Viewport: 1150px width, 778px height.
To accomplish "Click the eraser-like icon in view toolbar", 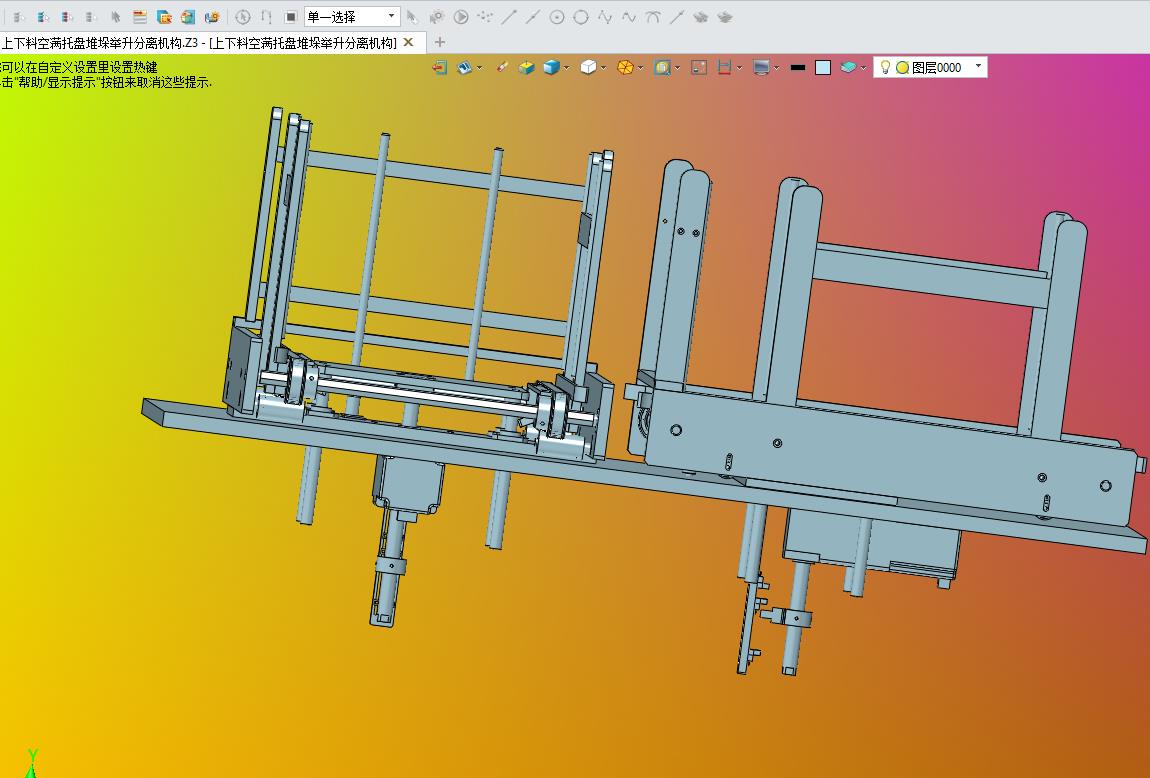I will (x=502, y=67).
